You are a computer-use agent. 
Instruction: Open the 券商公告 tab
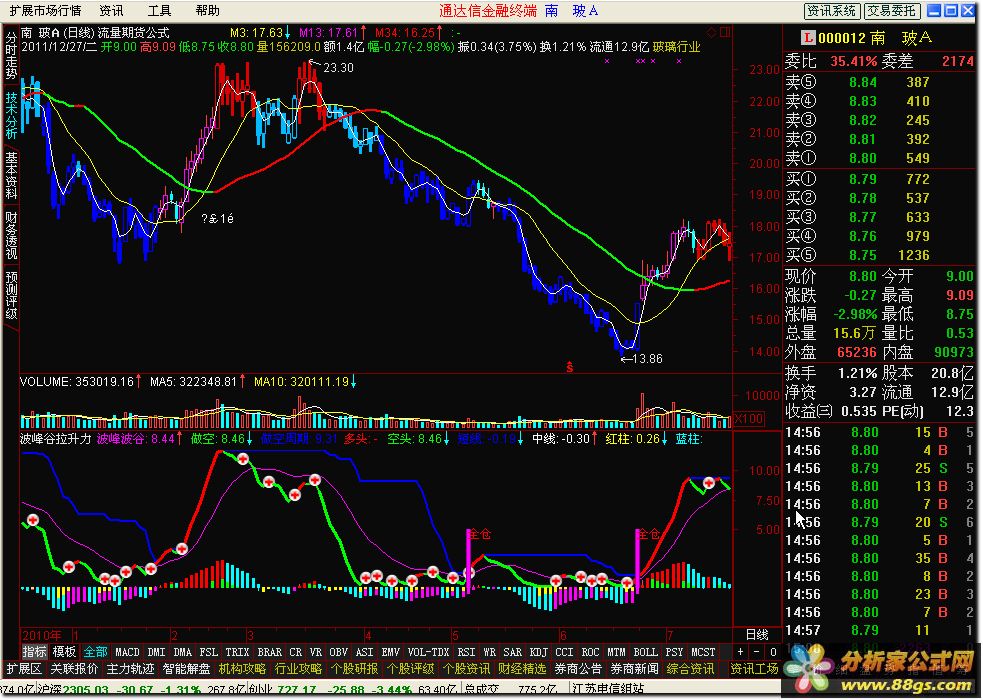tap(579, 669)
